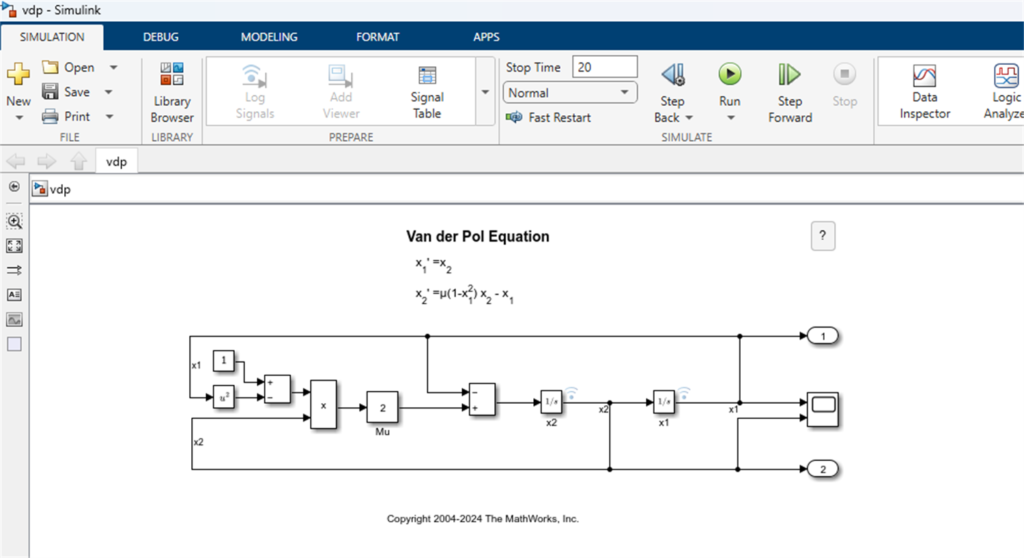This screenshot has height=558, width=1024.
Task: Expand the Run dropdown arrow
Action: click(x=730, y=118)
